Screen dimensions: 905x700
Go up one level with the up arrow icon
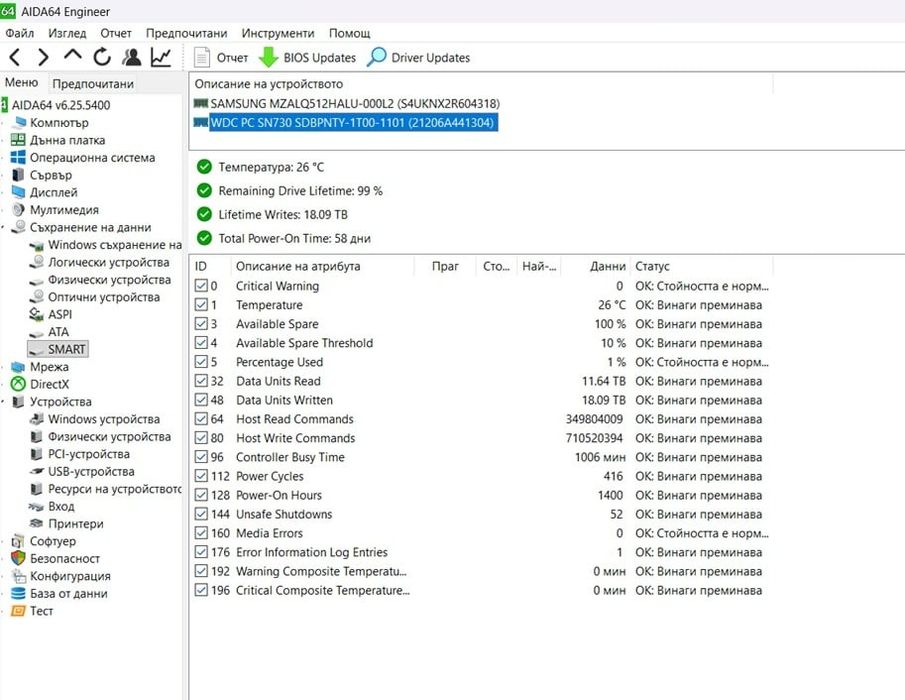(73, 55)
